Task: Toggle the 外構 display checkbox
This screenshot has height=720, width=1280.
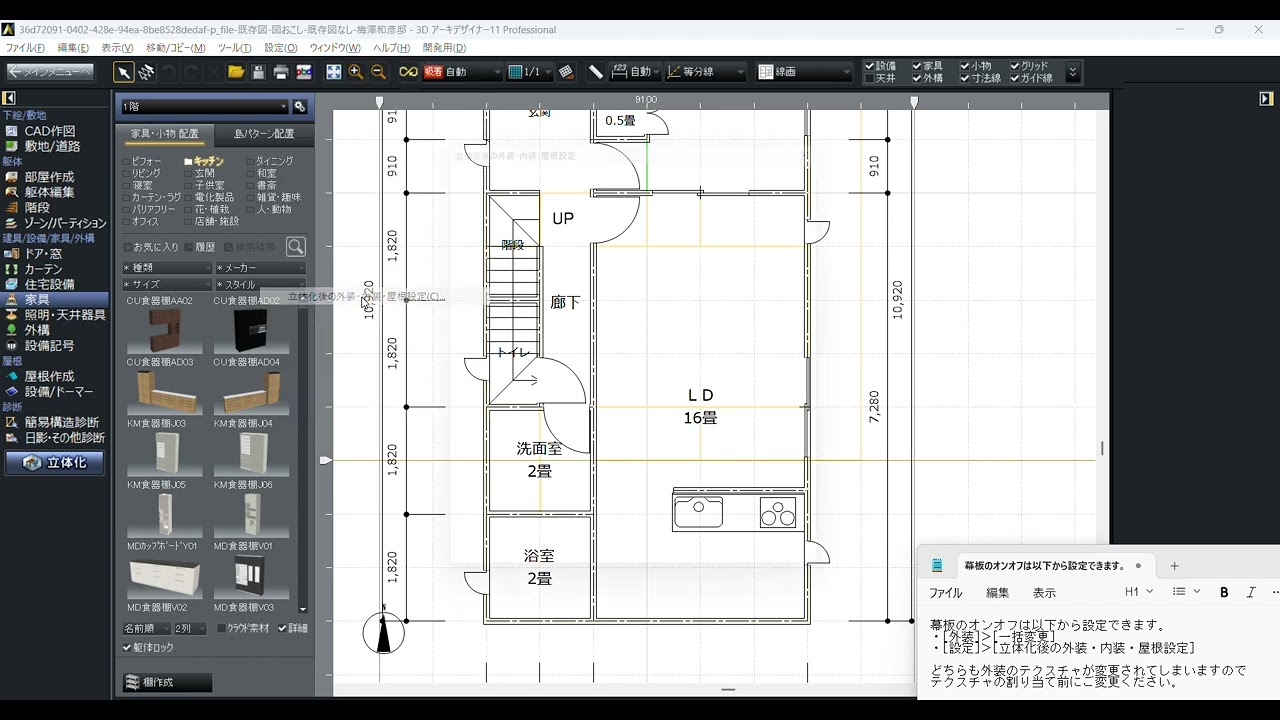Action: point(917,78)
